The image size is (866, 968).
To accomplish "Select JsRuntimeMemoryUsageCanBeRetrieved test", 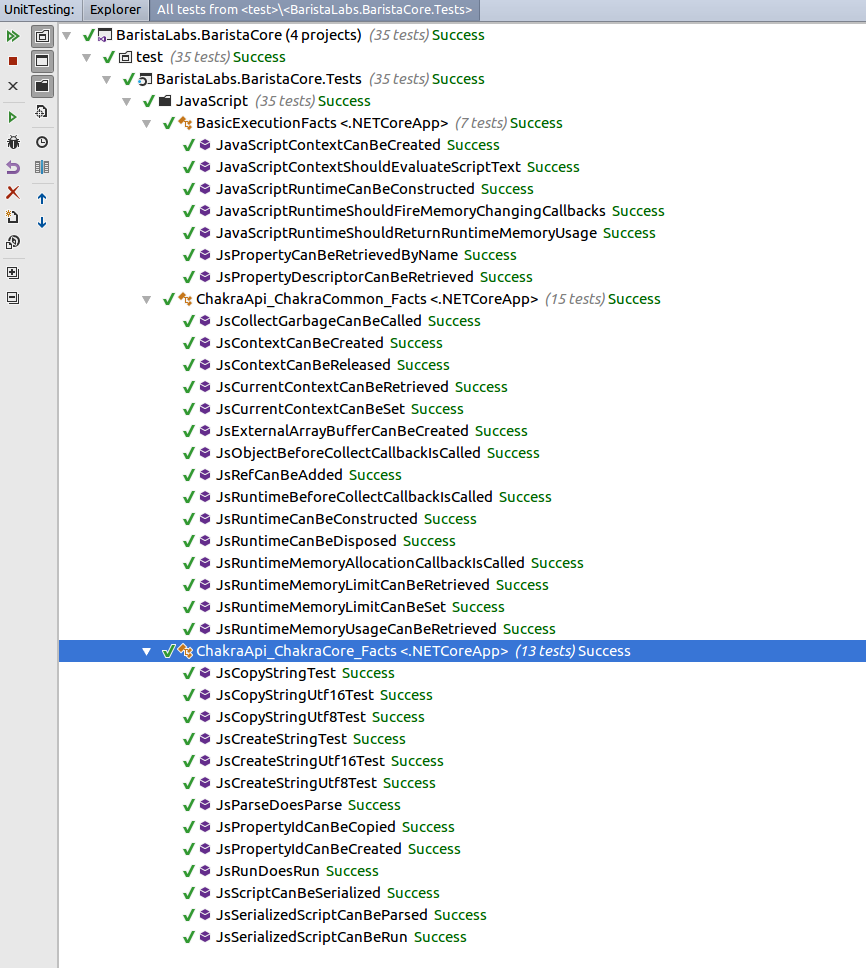I will (356, 629).
